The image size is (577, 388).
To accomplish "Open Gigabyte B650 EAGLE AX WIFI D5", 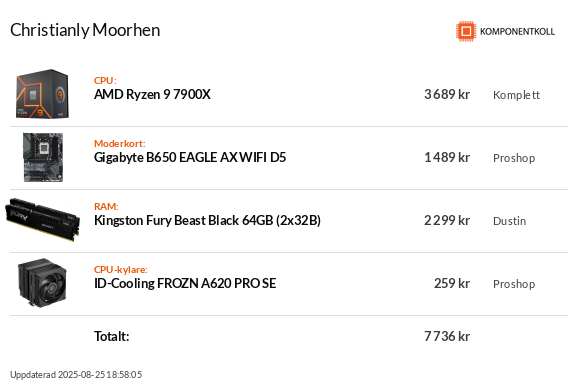I will coord(190,158).
